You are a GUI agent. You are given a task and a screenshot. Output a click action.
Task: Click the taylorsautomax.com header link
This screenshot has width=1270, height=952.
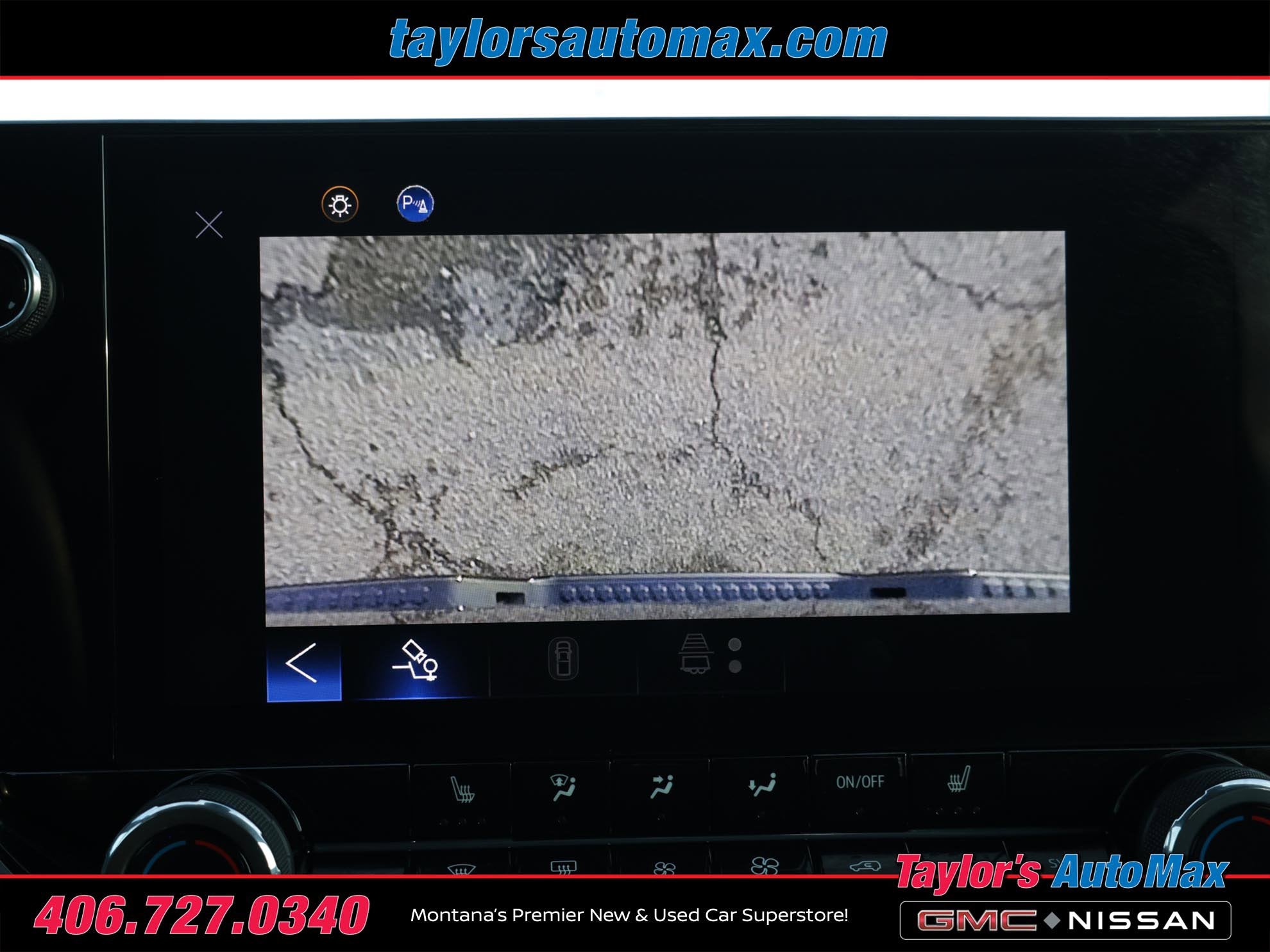click(638, 40)
